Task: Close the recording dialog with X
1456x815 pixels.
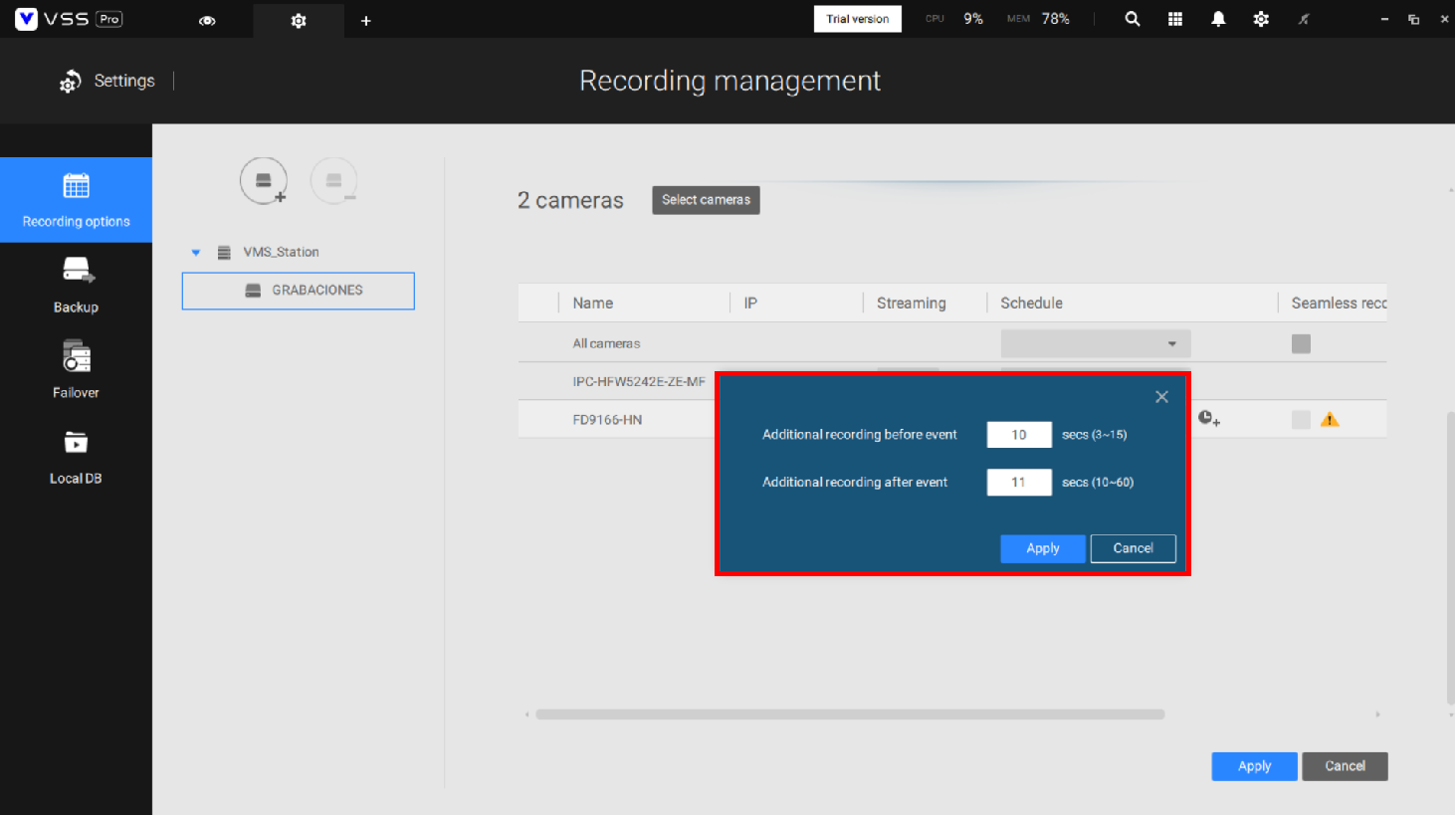Action: pos(1161,397)
